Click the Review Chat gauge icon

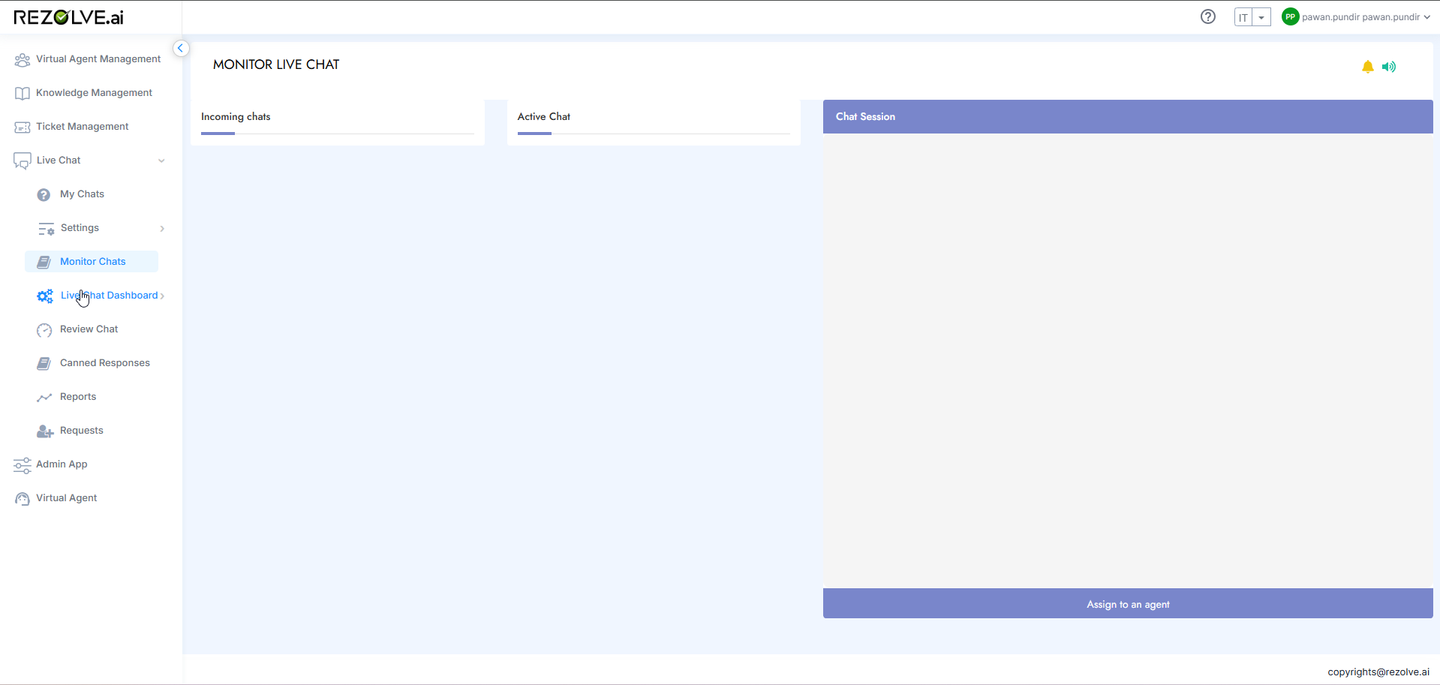click(44, 330)
